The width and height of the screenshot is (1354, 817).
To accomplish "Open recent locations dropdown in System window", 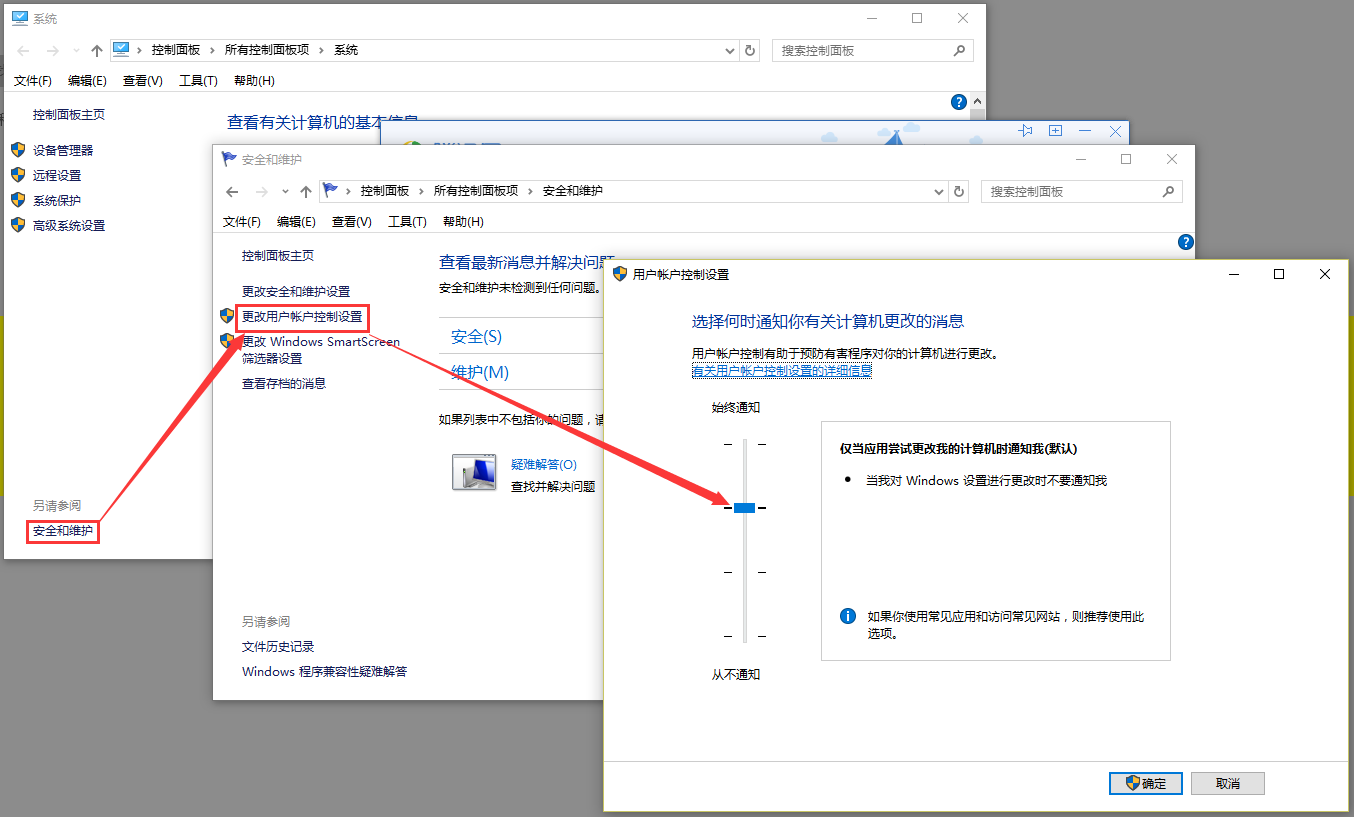I will tap(76, 50).
